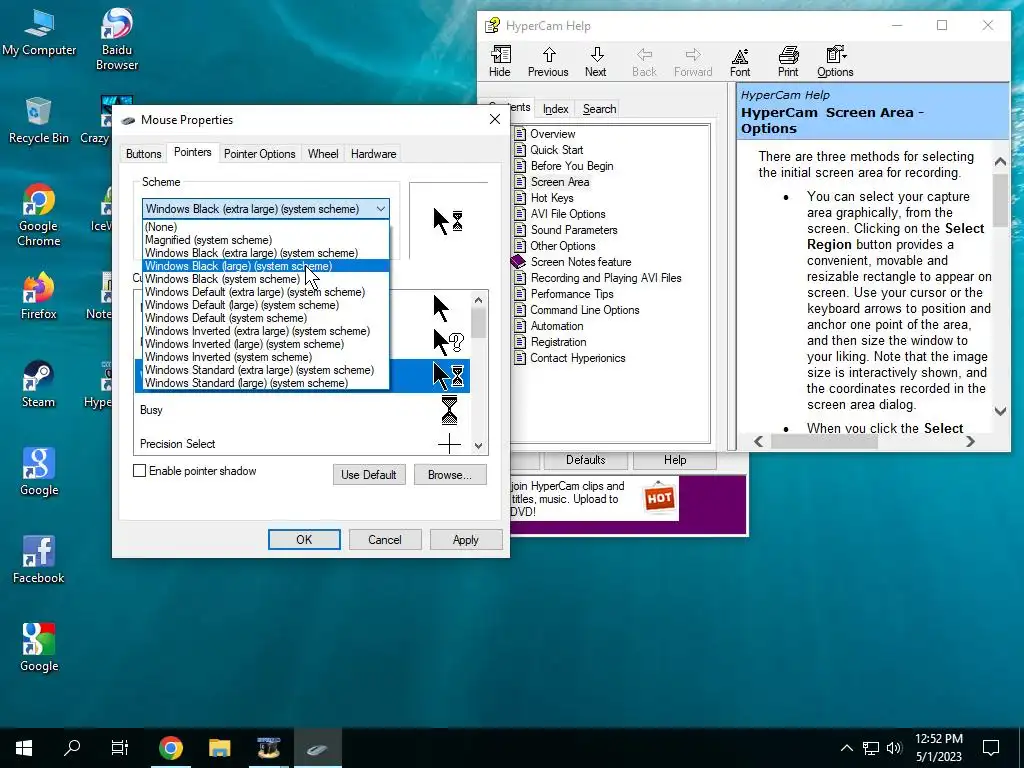Select Facebook desktop shortcut
This screenshot has height=768, width=1024.
point(39,560)
